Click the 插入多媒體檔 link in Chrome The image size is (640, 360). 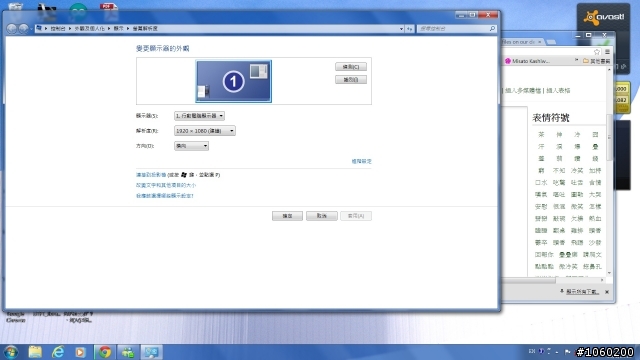point(523,91)
